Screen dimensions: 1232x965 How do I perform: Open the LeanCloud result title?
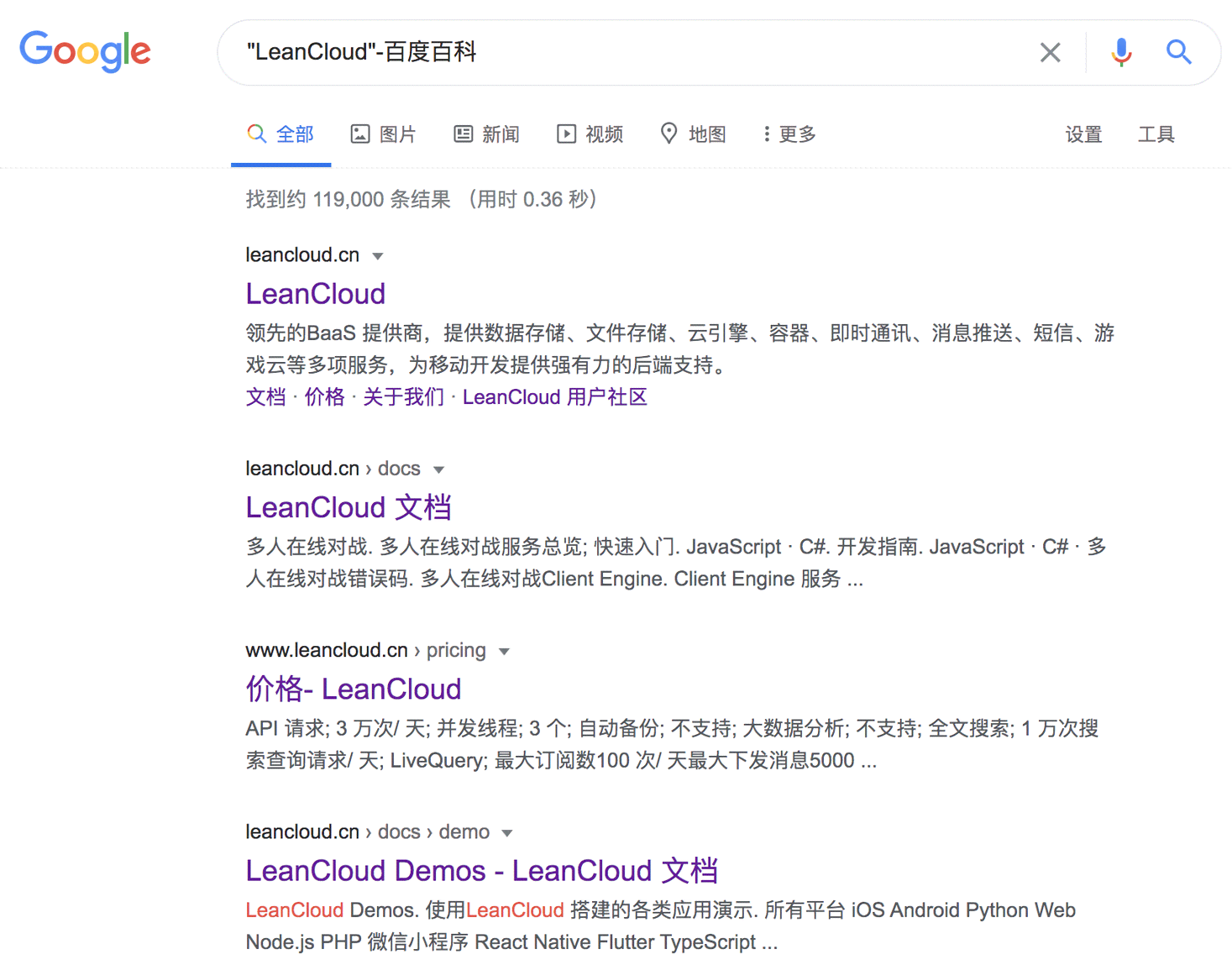tap(316, 294)
